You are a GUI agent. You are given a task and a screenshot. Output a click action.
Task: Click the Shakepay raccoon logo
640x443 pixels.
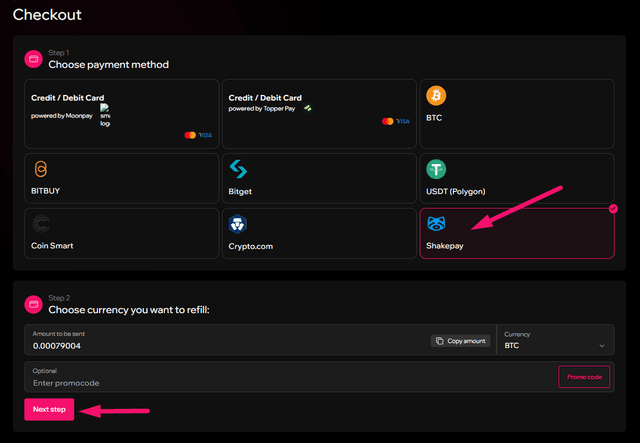pos(436,224)
